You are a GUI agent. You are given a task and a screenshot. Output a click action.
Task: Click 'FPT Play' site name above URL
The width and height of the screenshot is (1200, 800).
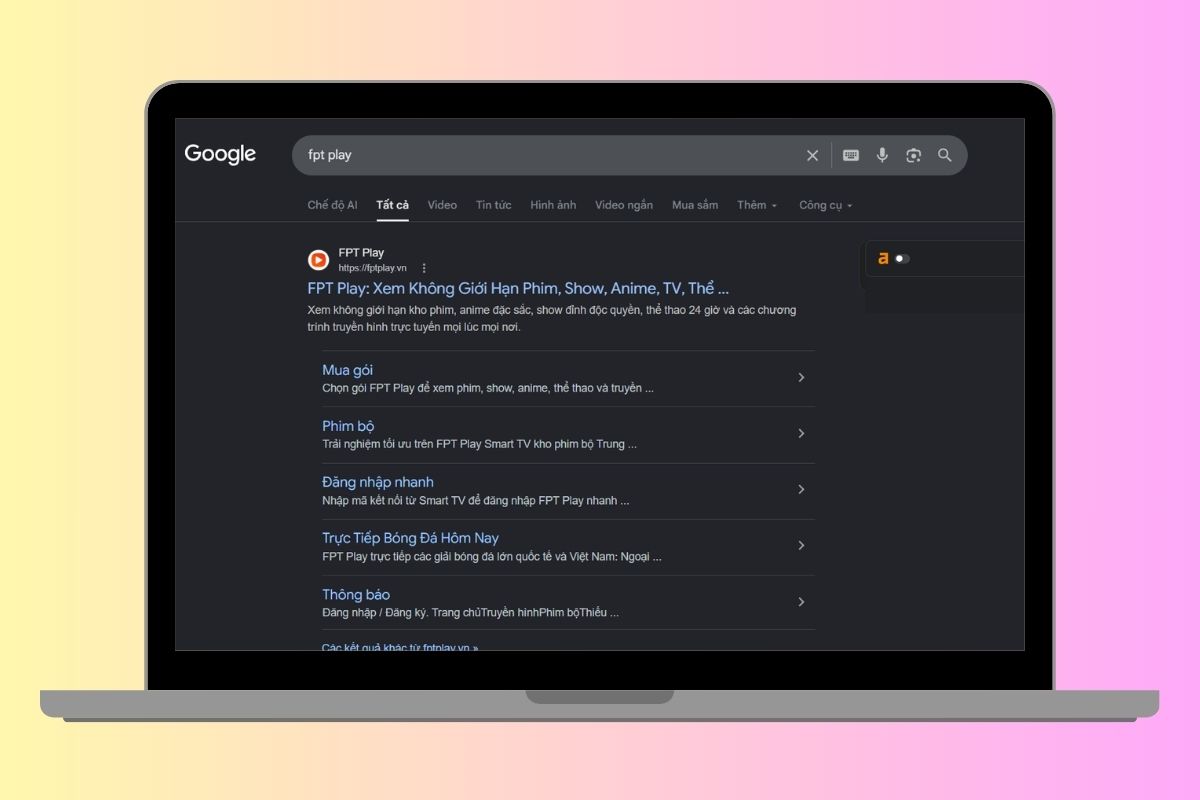(361, 253)
